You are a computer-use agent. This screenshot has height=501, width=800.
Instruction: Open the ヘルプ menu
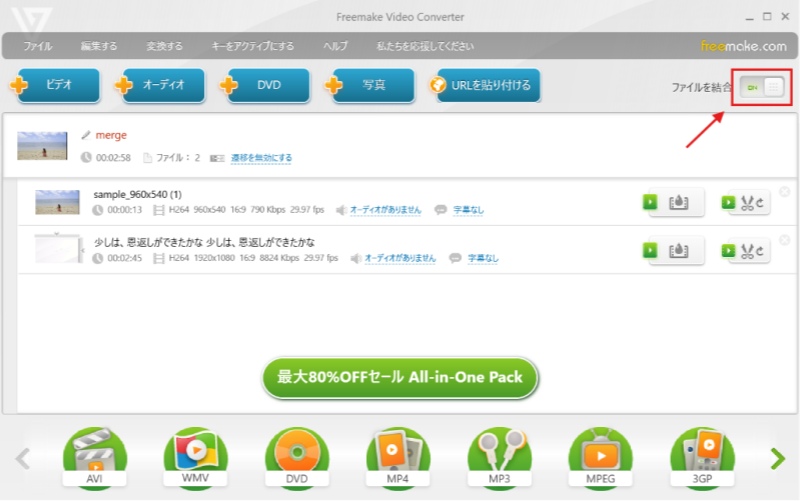point(335,46)
